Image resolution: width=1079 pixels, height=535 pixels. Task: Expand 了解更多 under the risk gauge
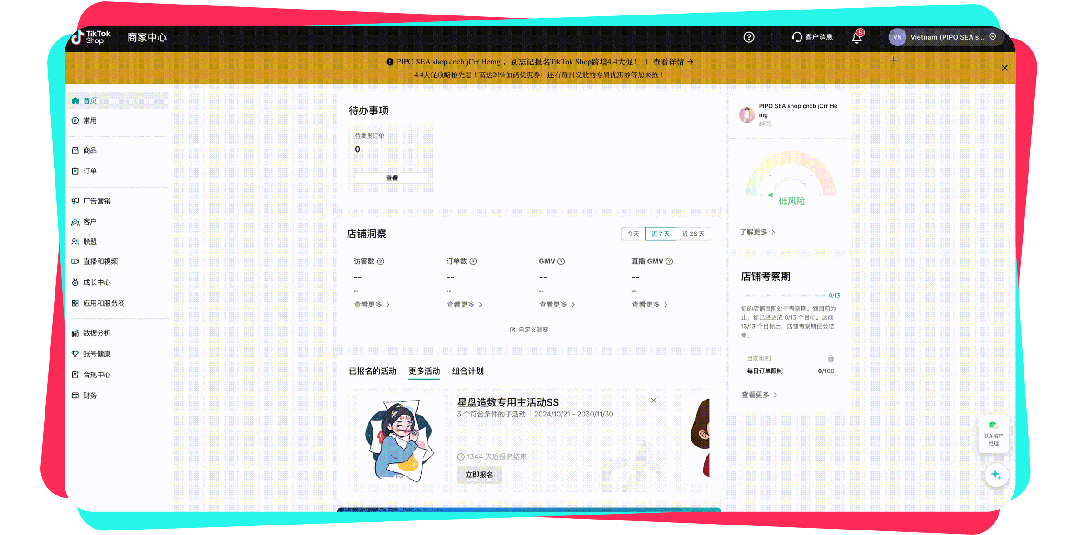click(757, 232)
